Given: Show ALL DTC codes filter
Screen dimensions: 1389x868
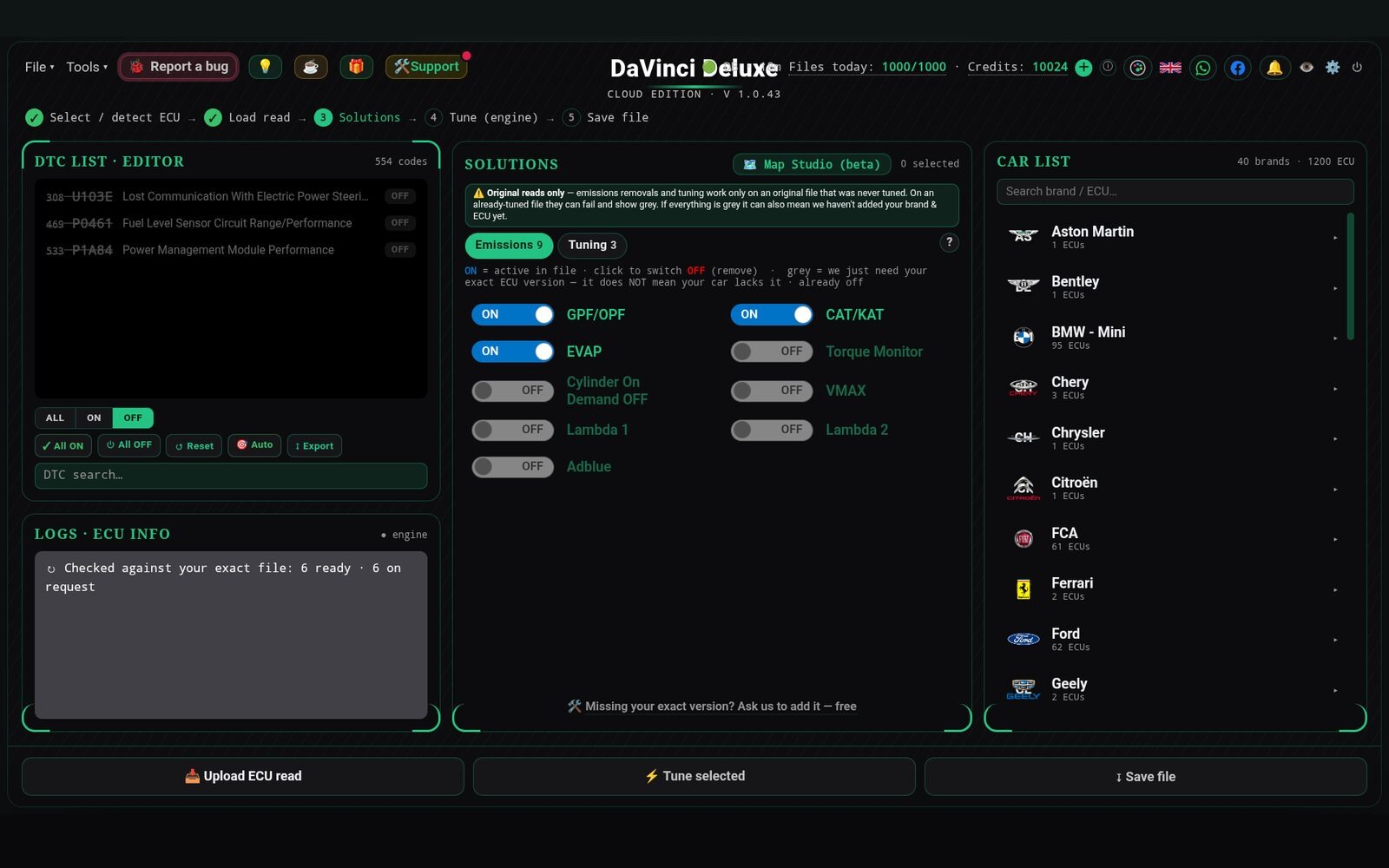Looking at the screenshot, I should tap(55, 418).
